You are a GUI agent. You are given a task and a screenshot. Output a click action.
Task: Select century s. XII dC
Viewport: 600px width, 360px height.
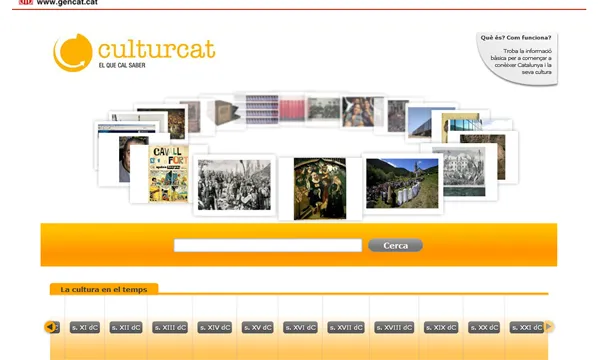point(126,327)
